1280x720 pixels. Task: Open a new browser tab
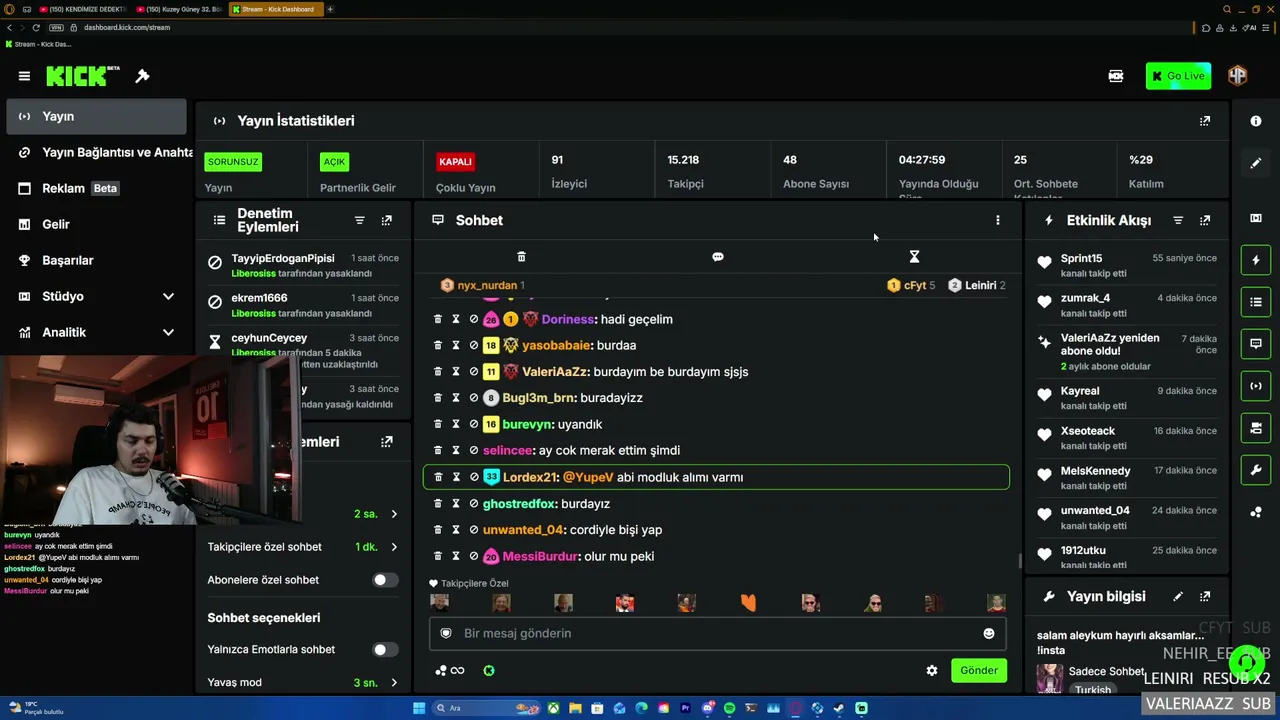pyautogui.click(x=330, y=9)
